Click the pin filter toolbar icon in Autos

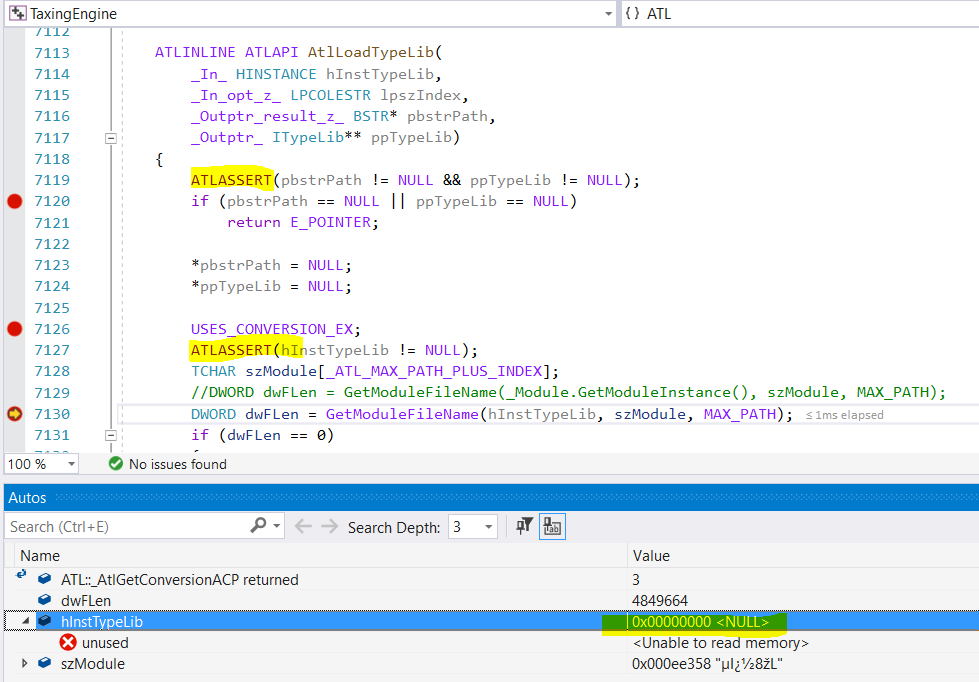[524, 526]
